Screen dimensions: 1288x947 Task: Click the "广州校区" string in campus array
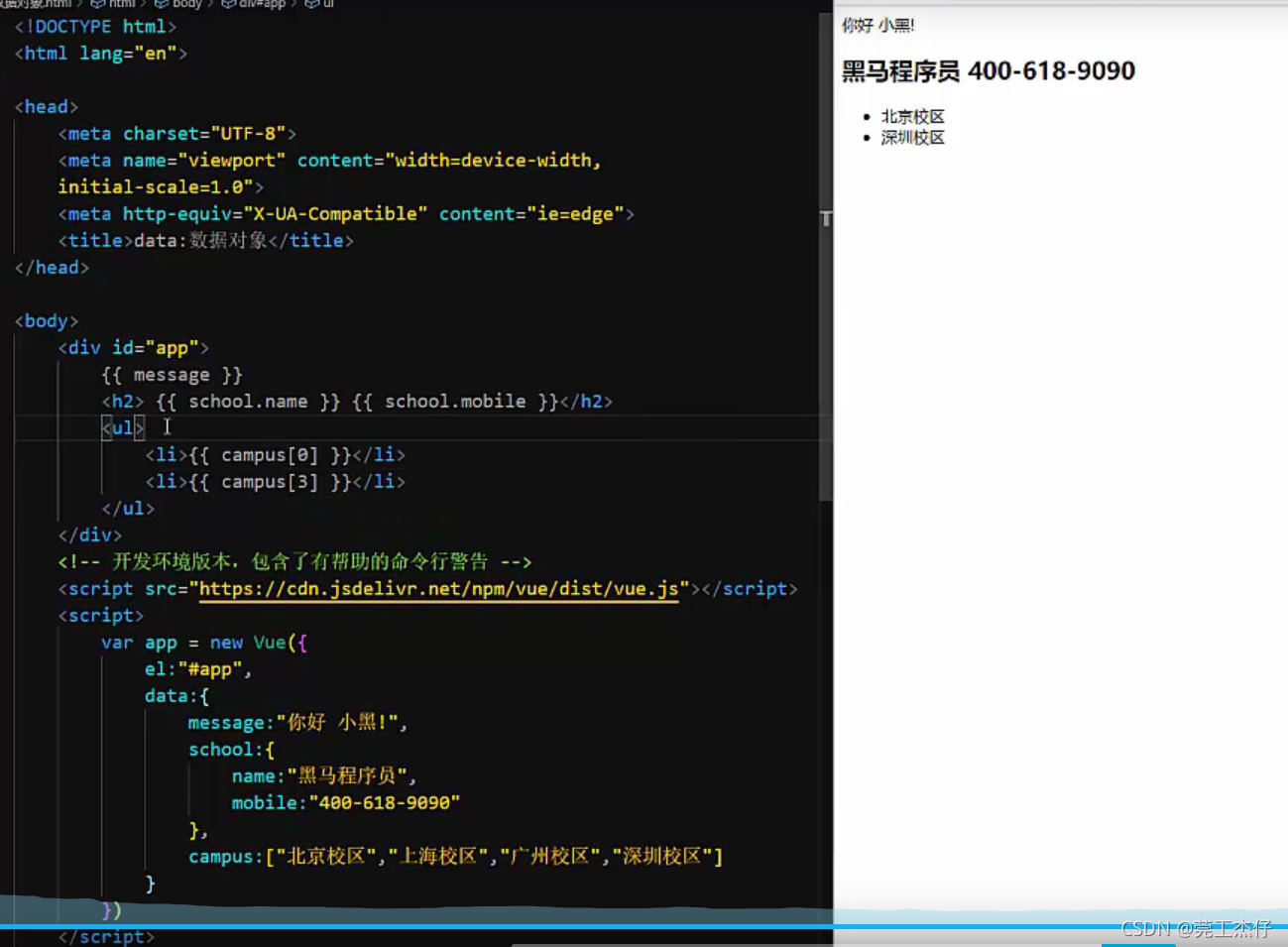click(x=549, y=857)
